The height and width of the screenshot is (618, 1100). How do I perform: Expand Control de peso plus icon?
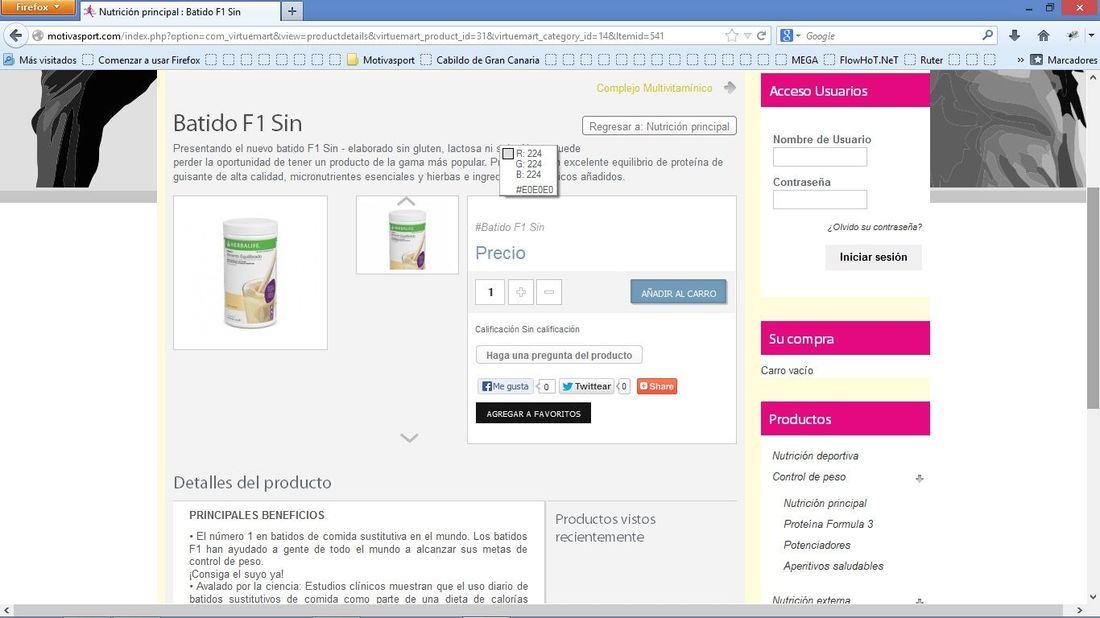(x=919, y=478)
